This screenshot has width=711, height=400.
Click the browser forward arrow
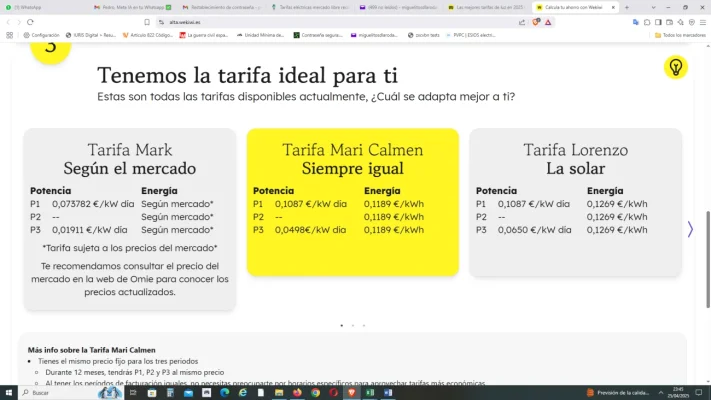19,22
